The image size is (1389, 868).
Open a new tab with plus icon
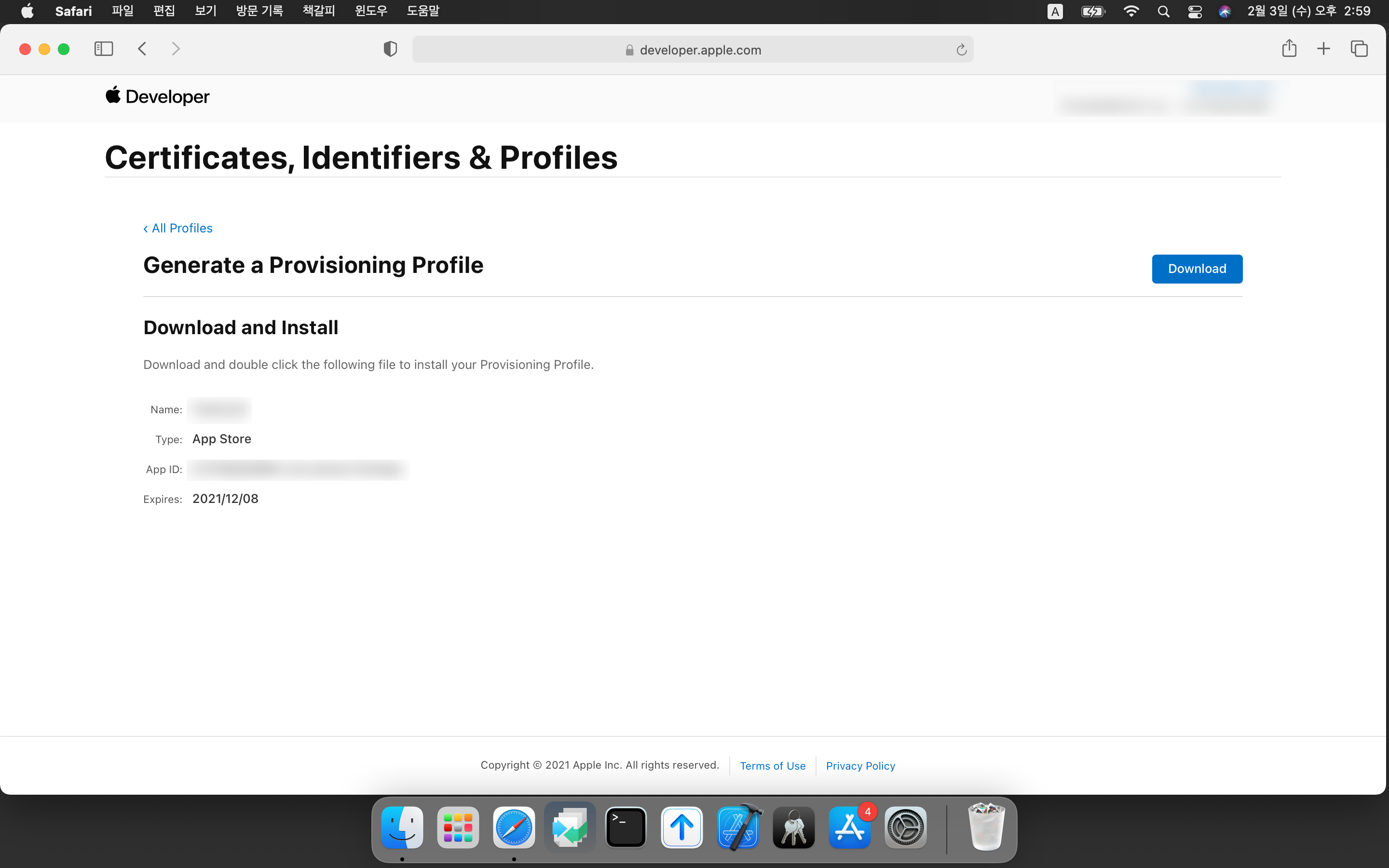tap(1323, 49)
